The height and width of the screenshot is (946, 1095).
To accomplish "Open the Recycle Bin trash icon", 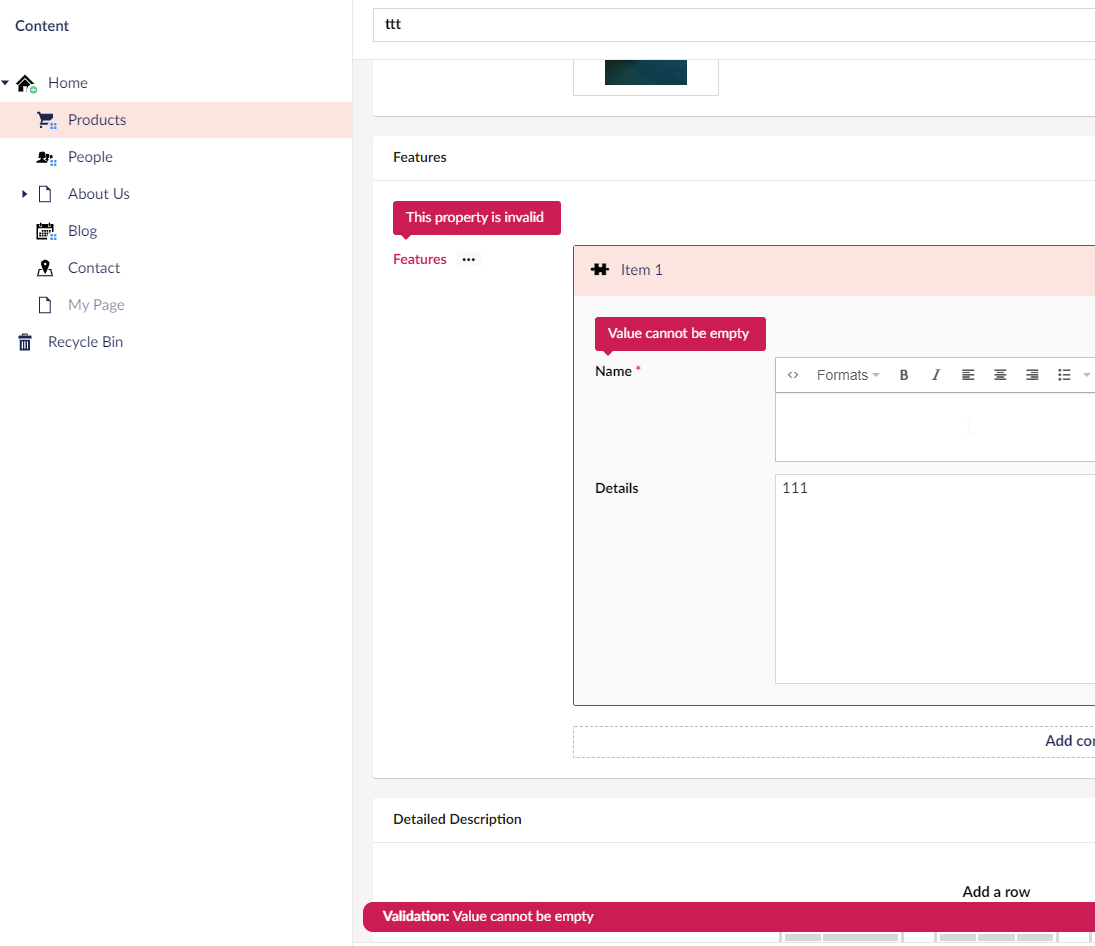I will [24, 341].
